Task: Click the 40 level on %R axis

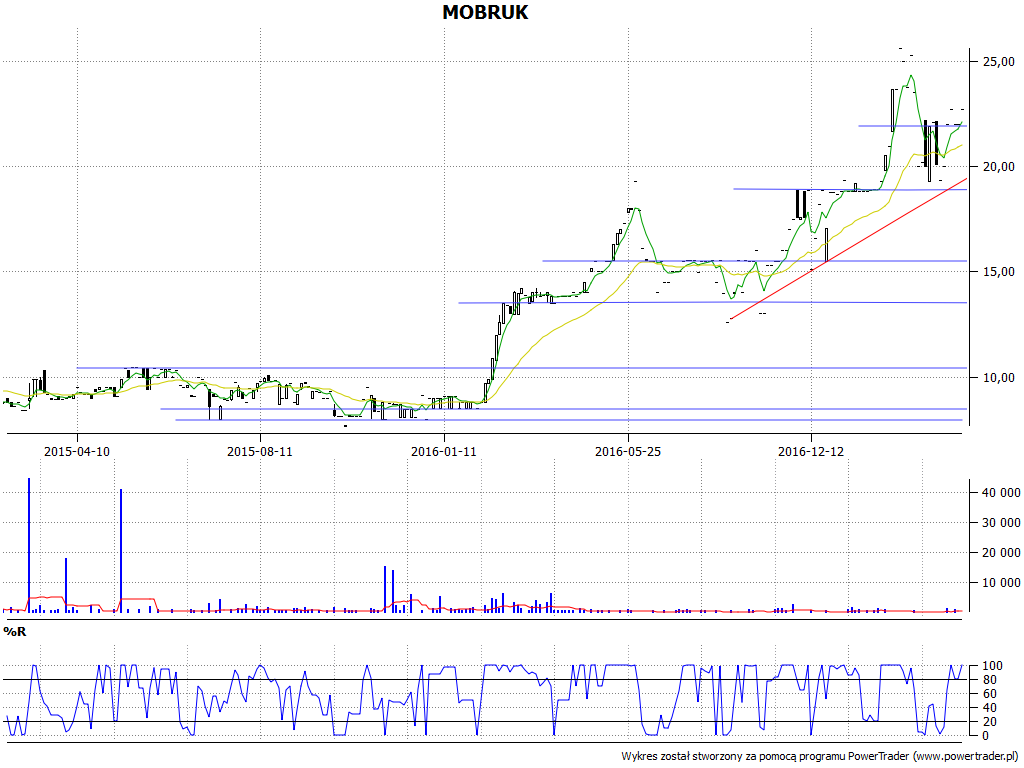Action: click(x=989, y=708)
